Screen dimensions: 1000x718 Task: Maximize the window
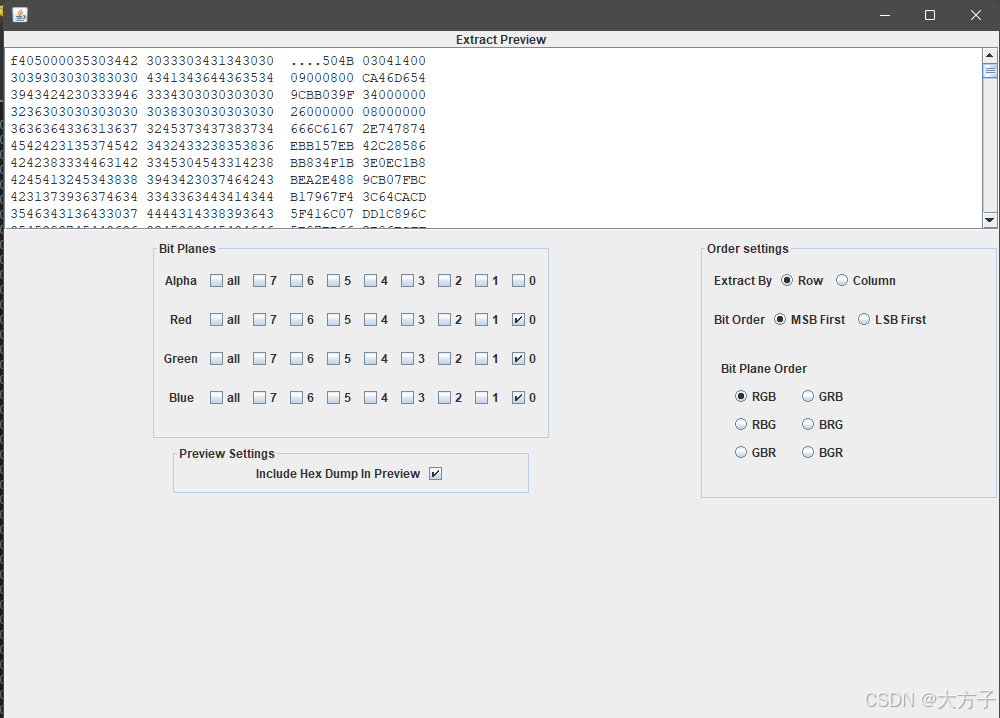coord(930,15)
